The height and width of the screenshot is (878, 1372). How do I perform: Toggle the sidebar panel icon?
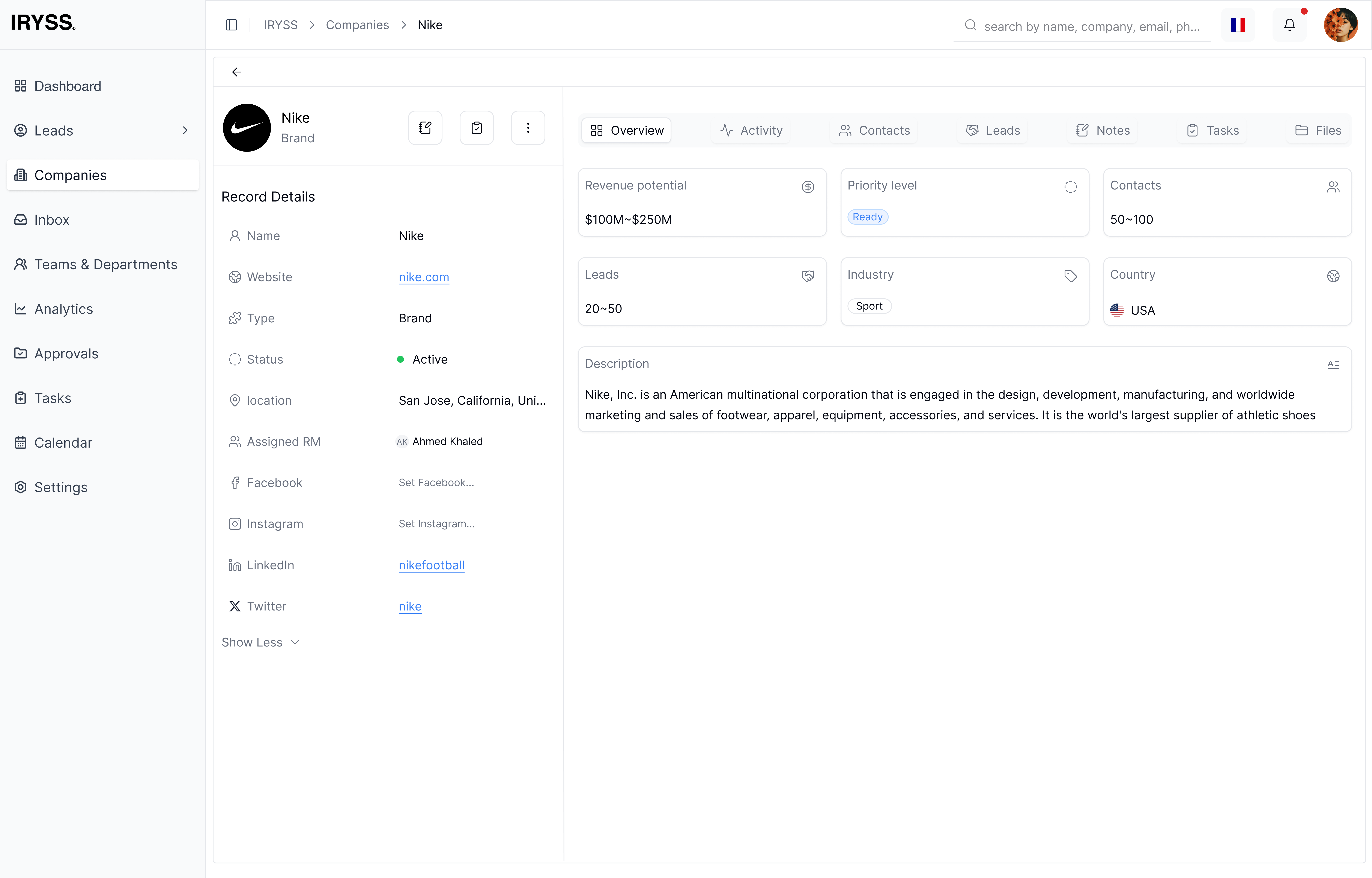coord(232,25)
